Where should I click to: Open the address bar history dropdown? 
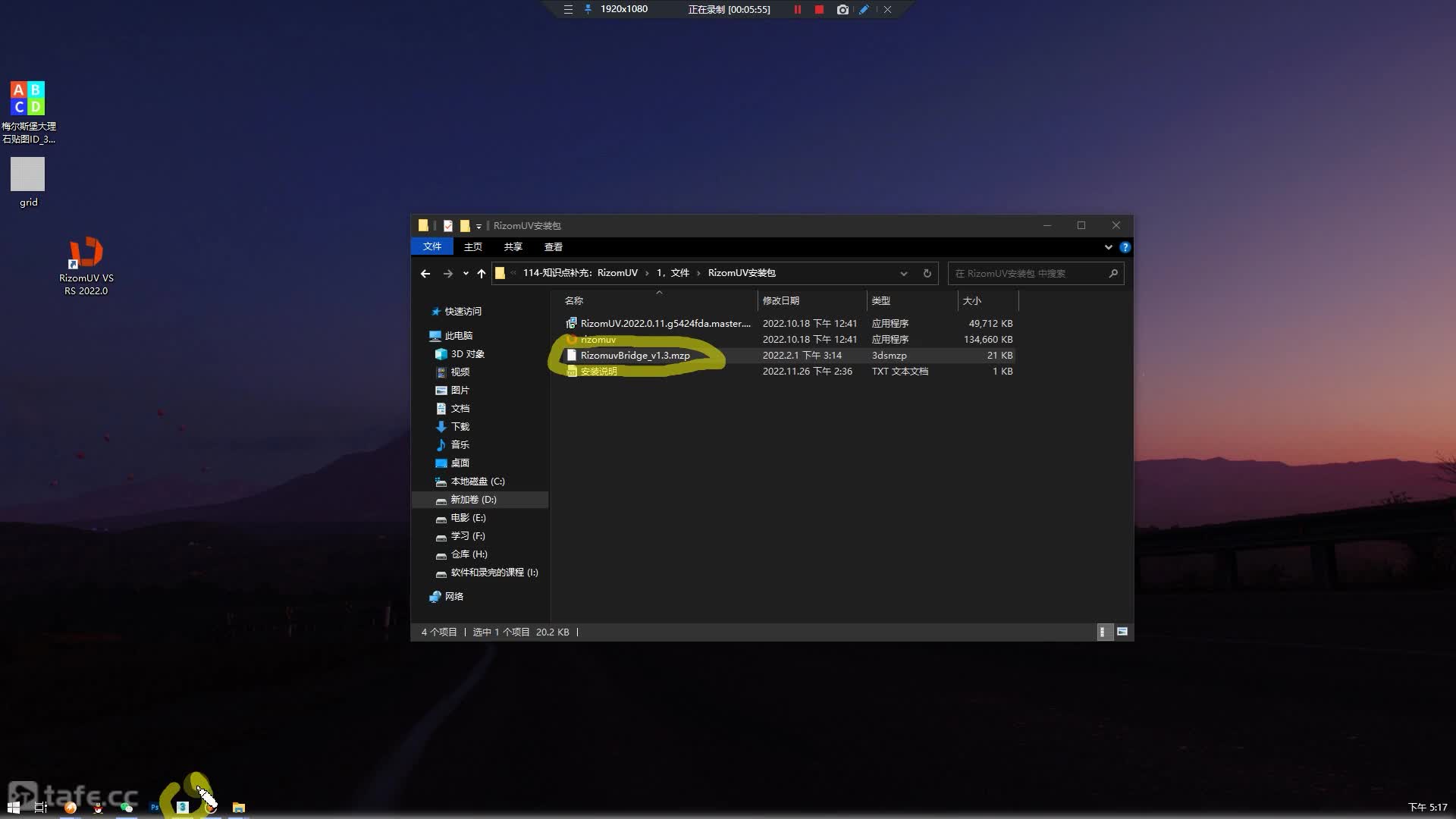(x=904, y=273)
